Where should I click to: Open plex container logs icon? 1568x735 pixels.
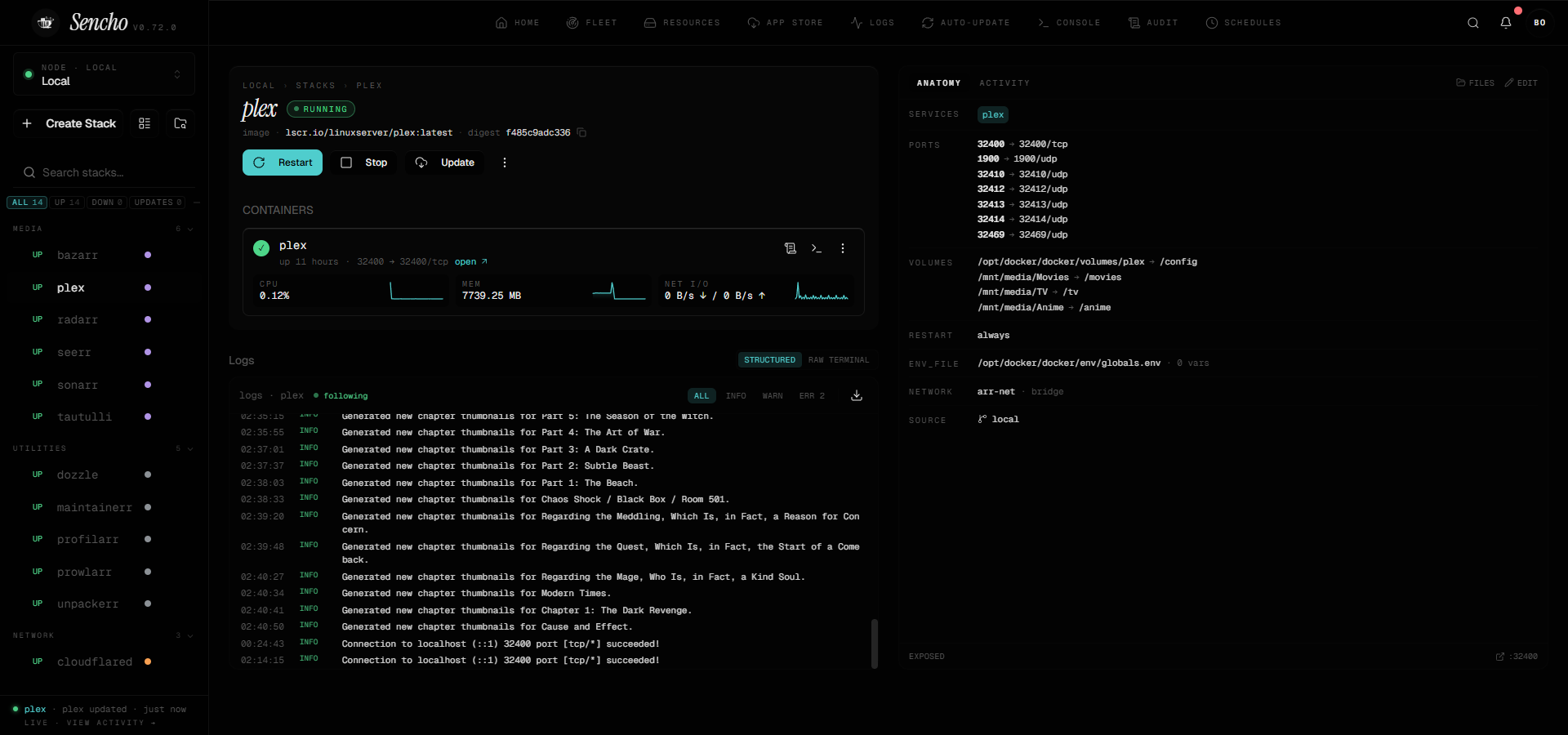coord(790,248)
